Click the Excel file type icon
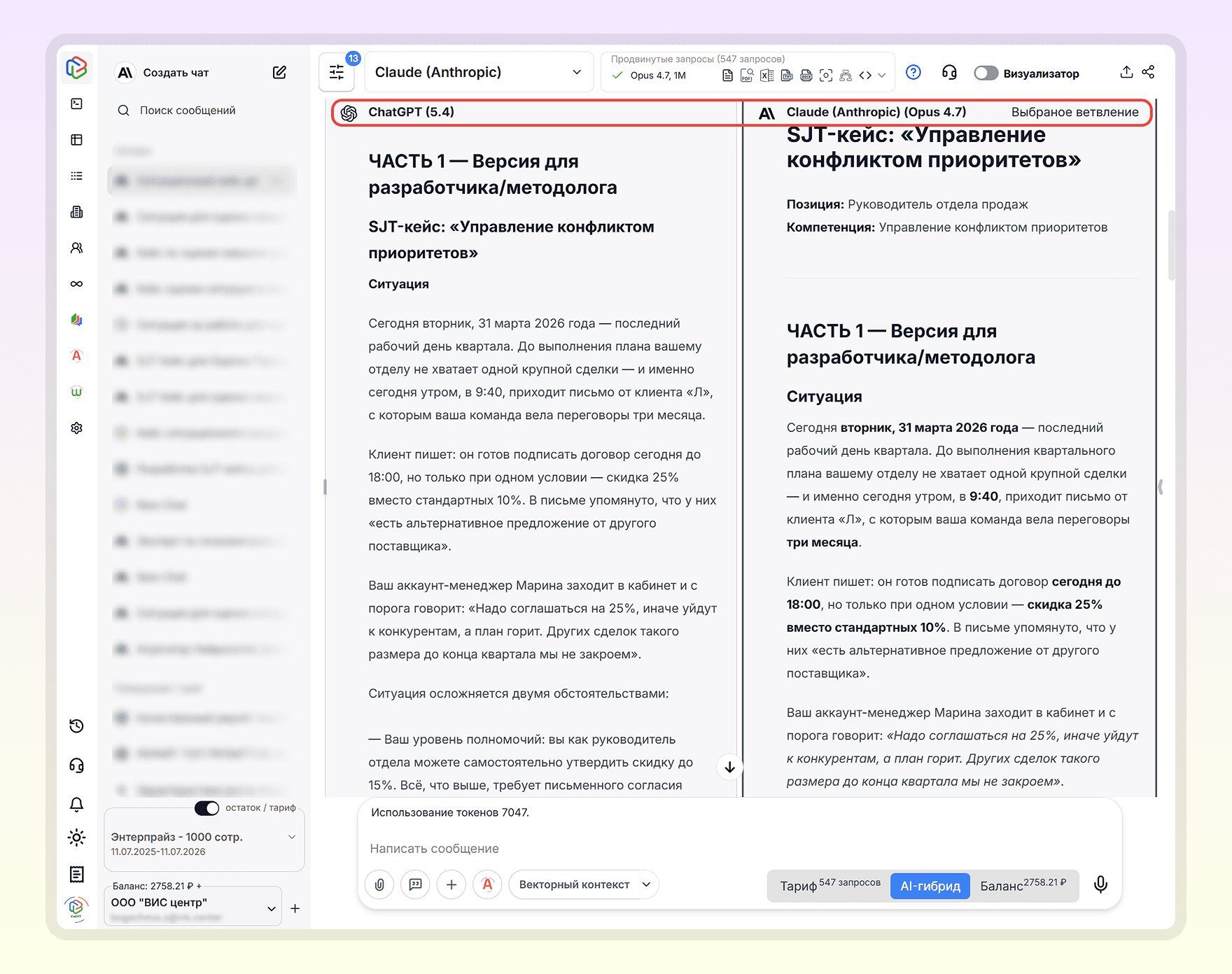 click(x=766, y=75)
